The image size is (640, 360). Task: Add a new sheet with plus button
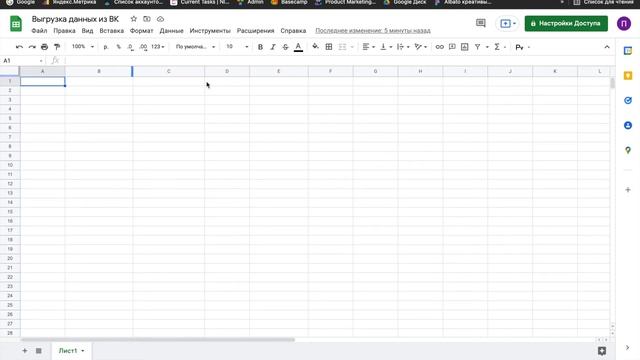pyautogui.click(x=24, y=351)
